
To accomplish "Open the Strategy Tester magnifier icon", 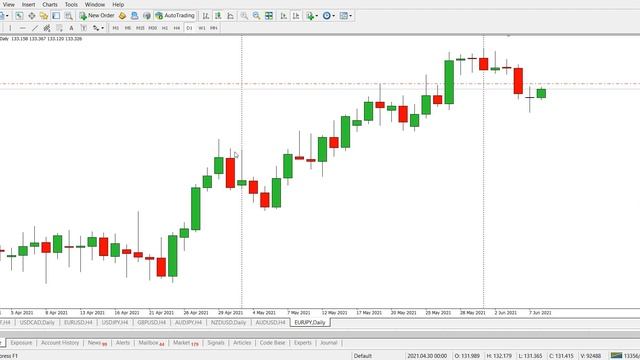I will click(69, 16).
